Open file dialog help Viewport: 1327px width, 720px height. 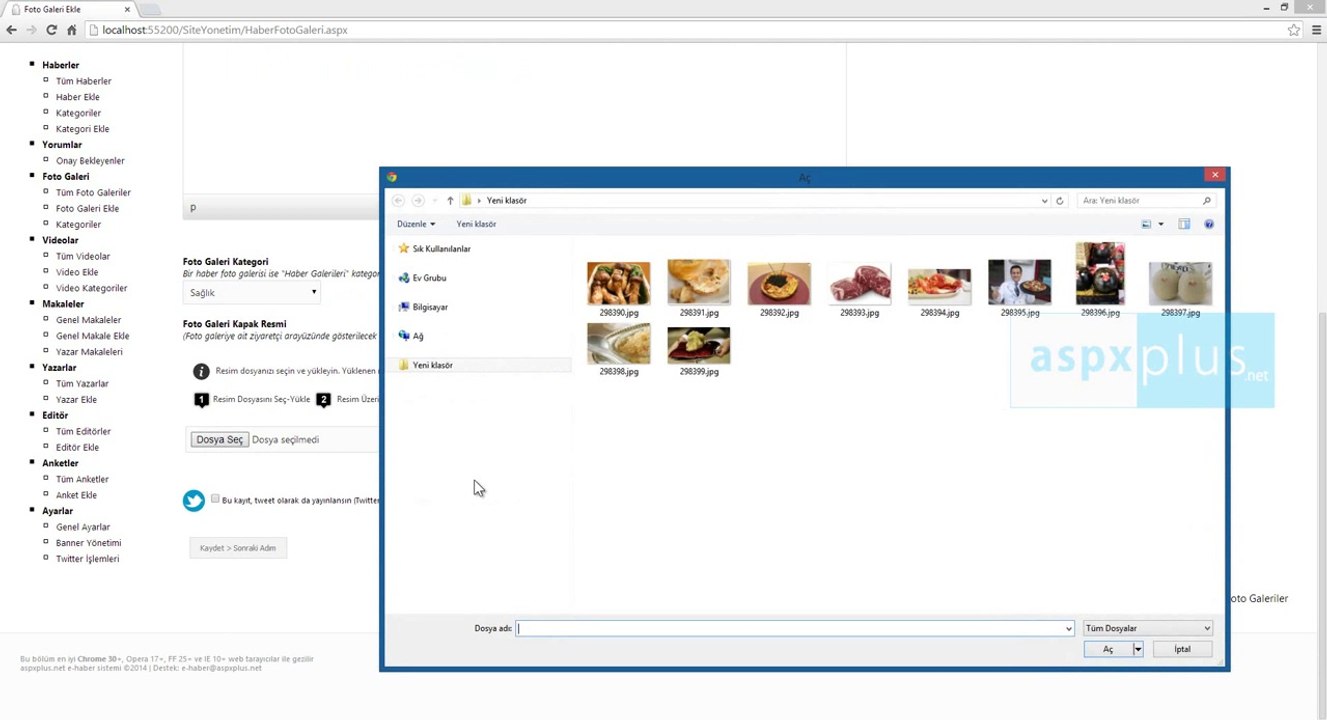[1209, 224]
